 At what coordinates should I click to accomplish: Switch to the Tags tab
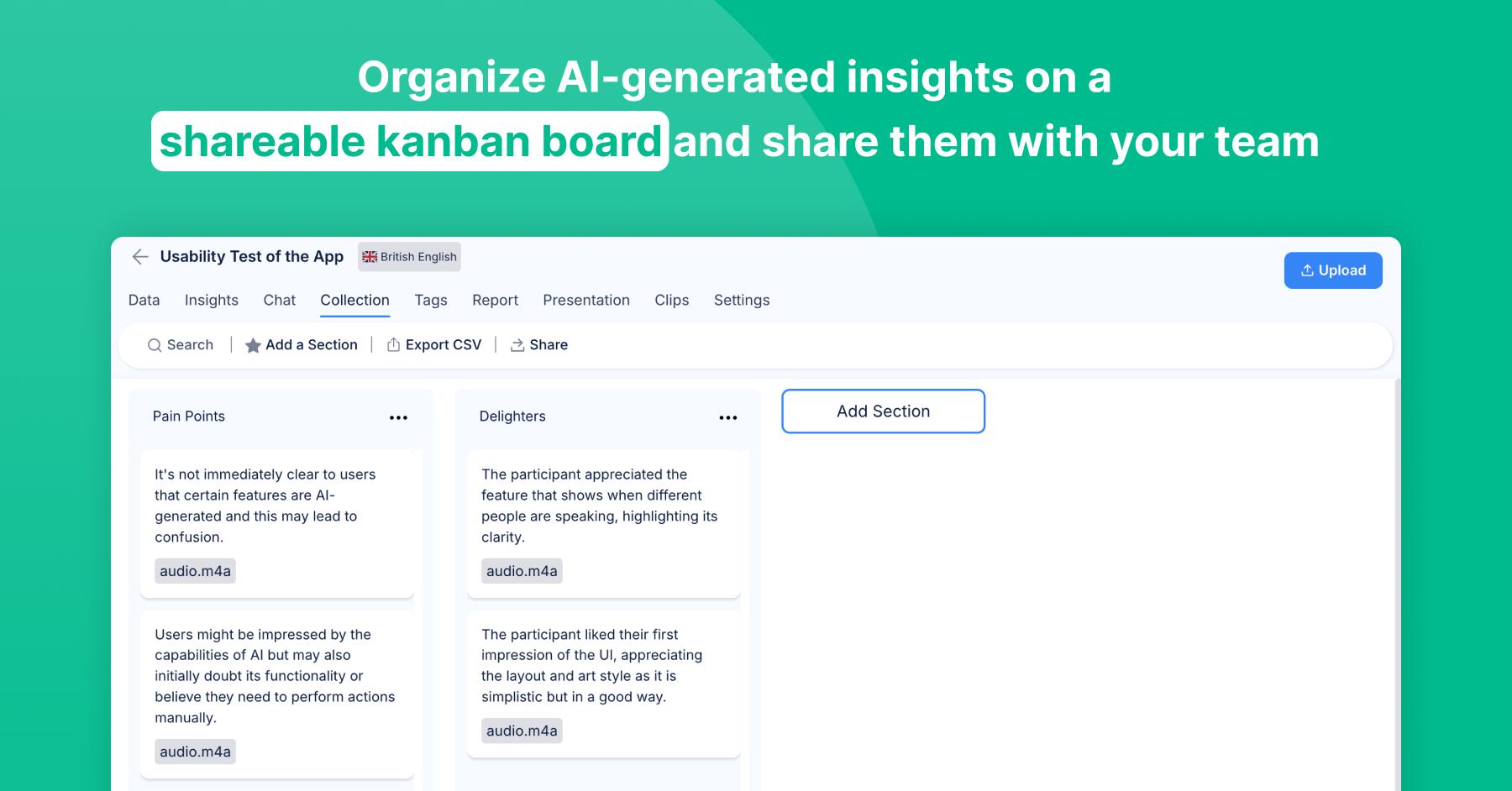coord(431,300)
